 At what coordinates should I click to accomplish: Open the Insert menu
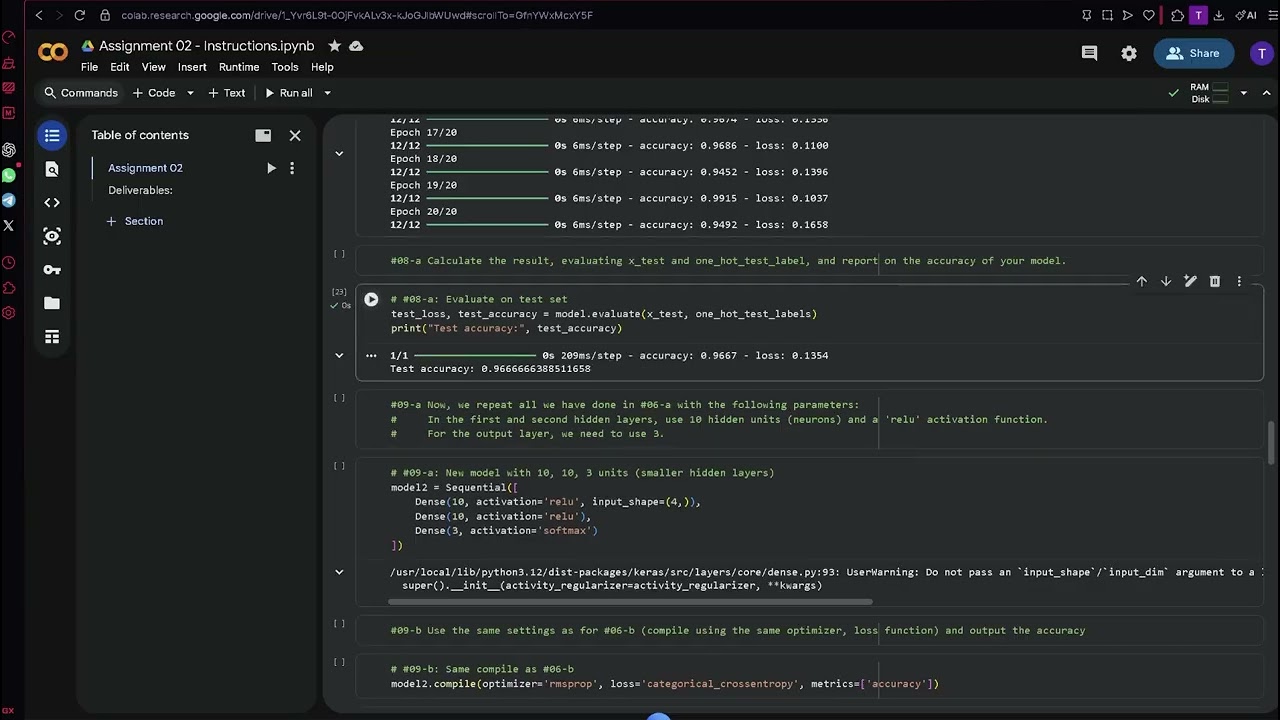(192, 67)
